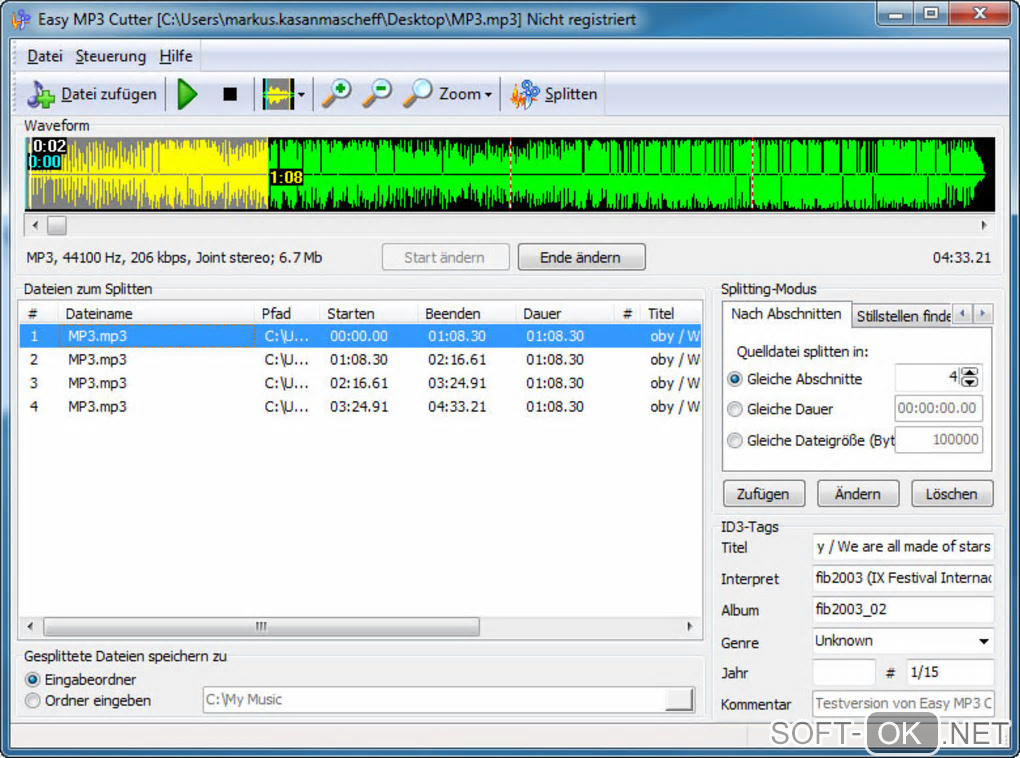This screenshot has width=1020, height=758.
Task: Click the browse button beside folder path
Action: point(680,699)
